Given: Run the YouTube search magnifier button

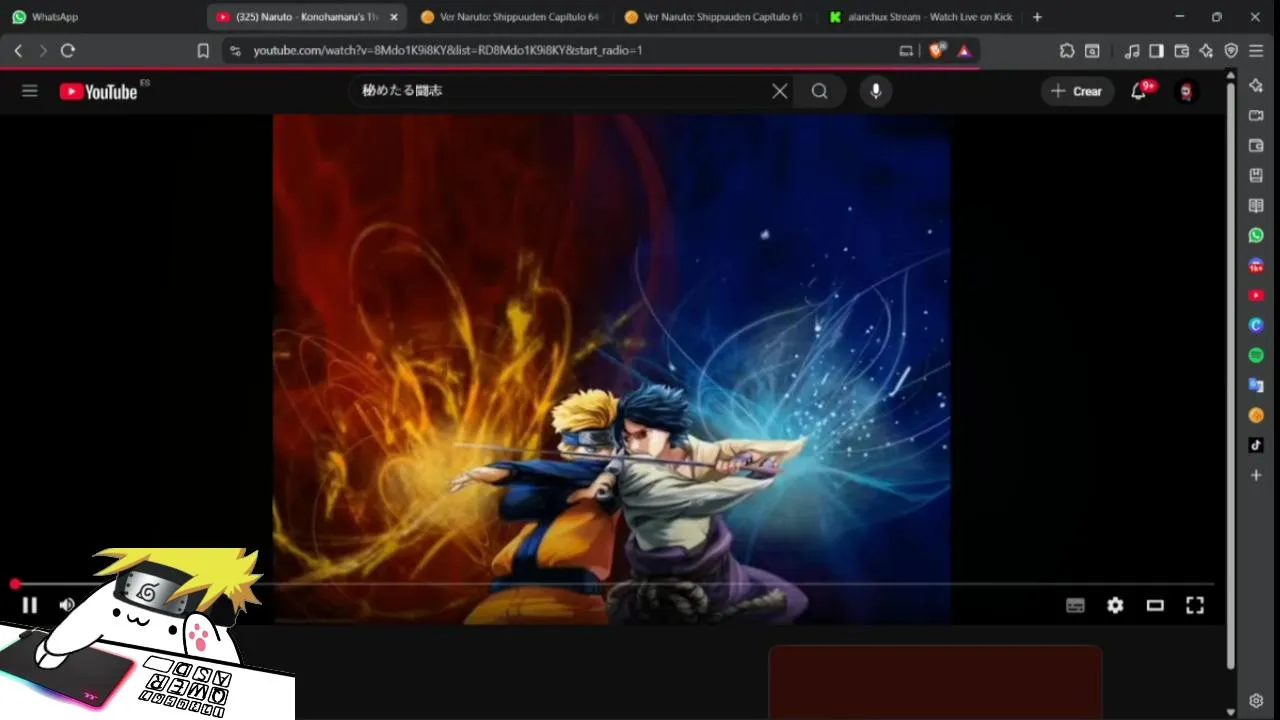Looking at the screenshot, I should 820,91.
